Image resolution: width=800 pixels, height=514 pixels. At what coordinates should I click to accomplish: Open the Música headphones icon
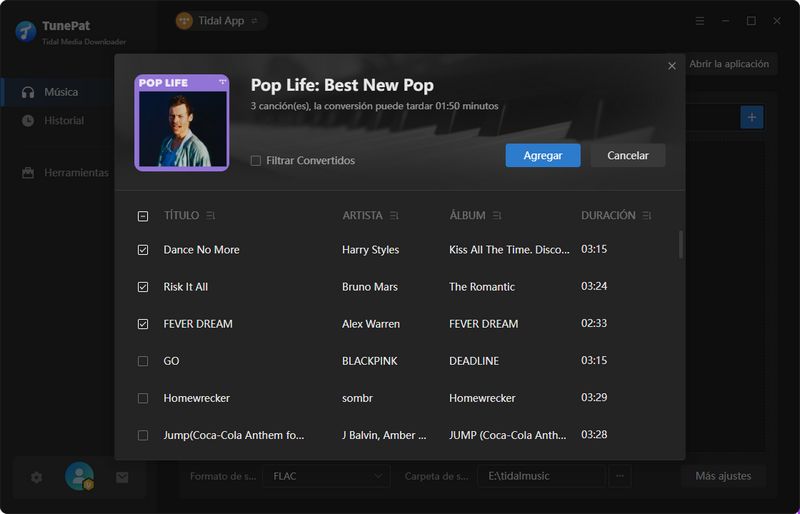(x=28, y=92)
